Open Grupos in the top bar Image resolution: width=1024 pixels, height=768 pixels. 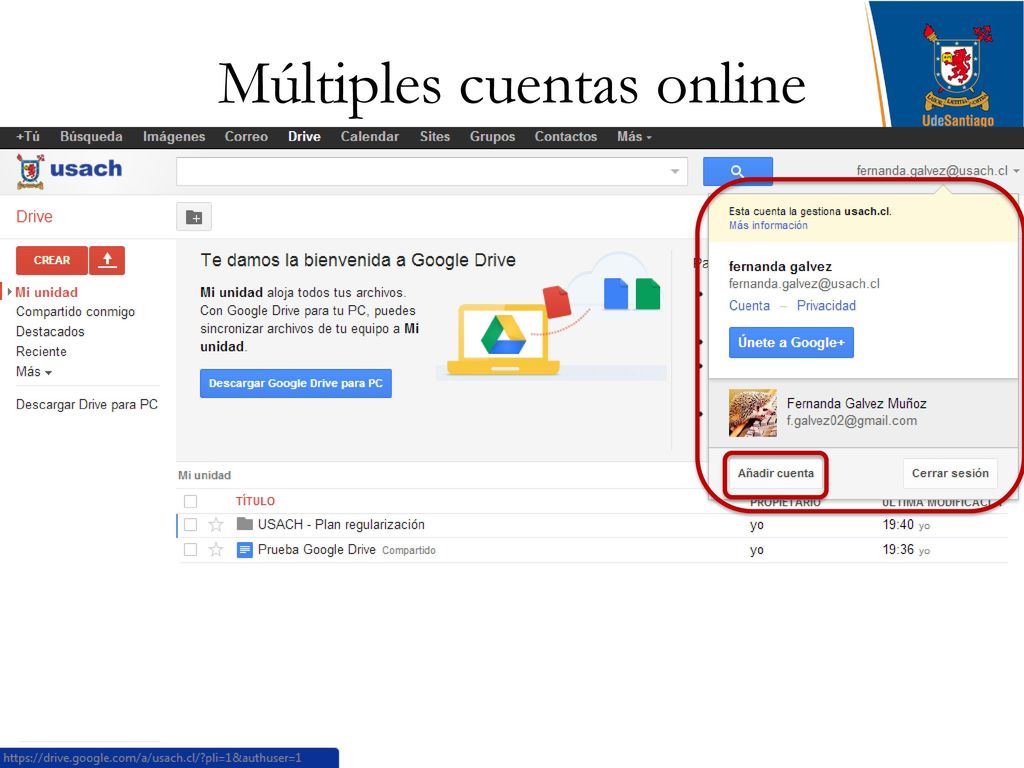[x=492, y=136]
